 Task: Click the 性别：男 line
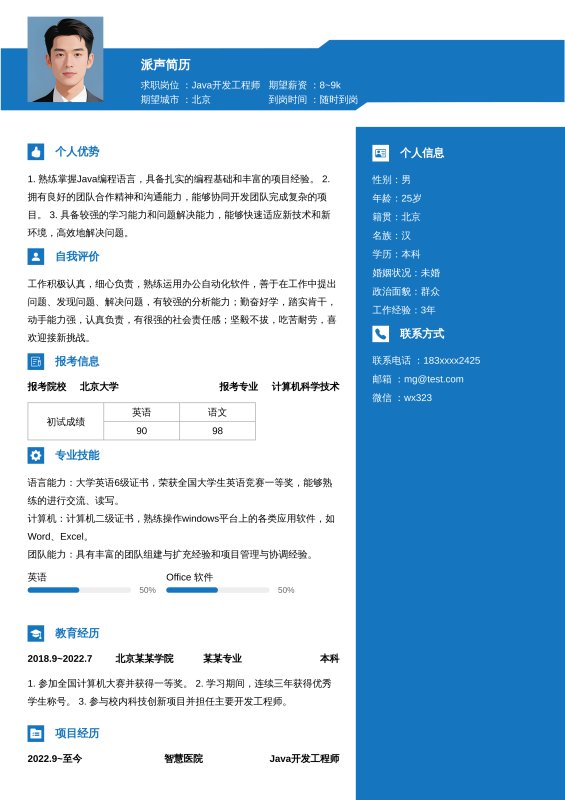391,180
